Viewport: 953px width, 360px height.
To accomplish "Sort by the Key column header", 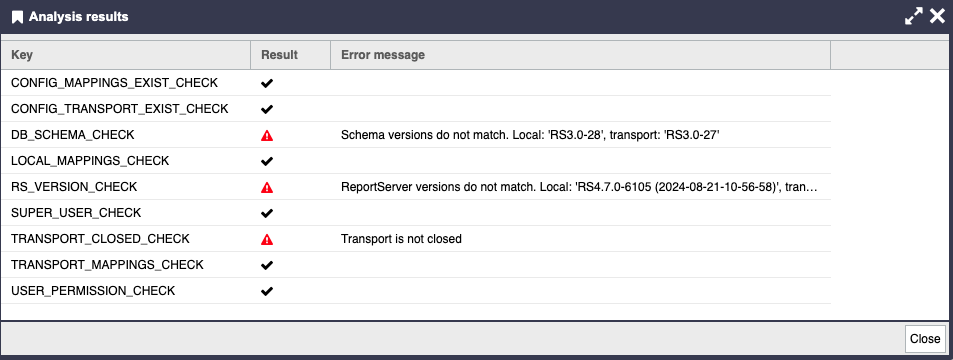I will pos(126,55).
